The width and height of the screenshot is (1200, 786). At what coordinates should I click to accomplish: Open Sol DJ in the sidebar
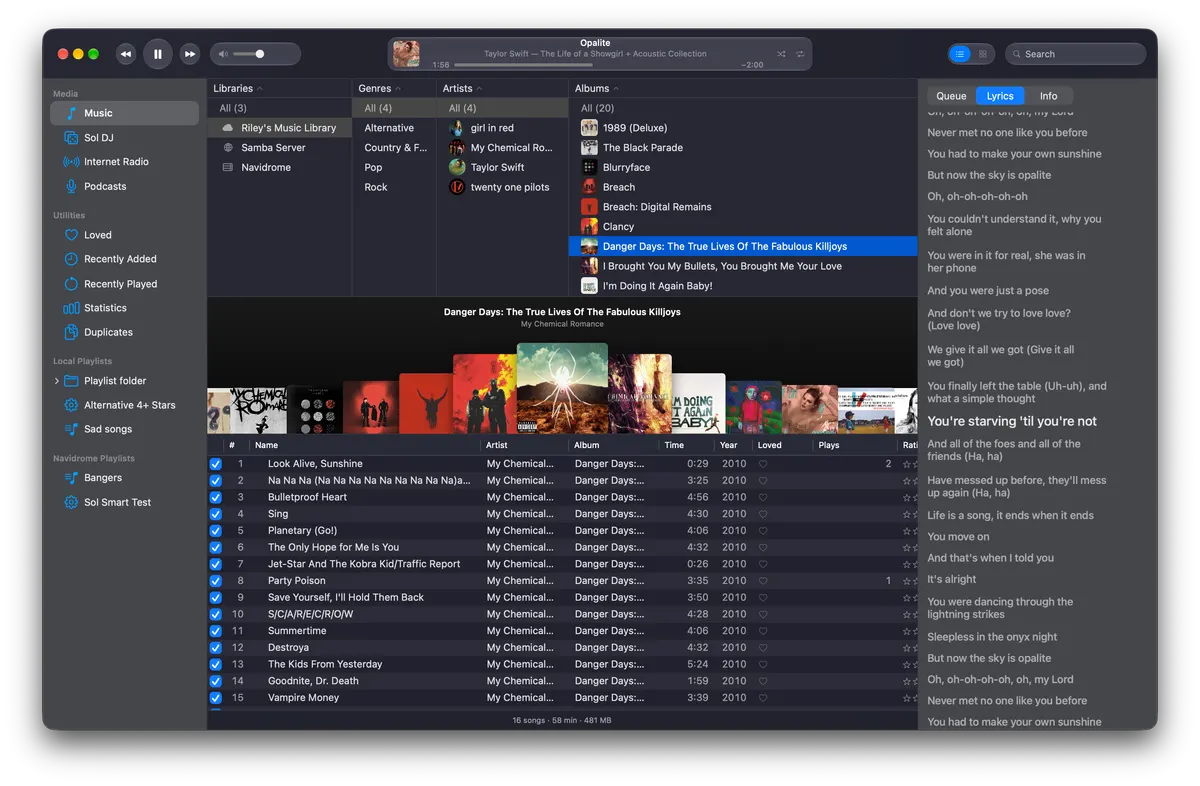click(125, 138)
